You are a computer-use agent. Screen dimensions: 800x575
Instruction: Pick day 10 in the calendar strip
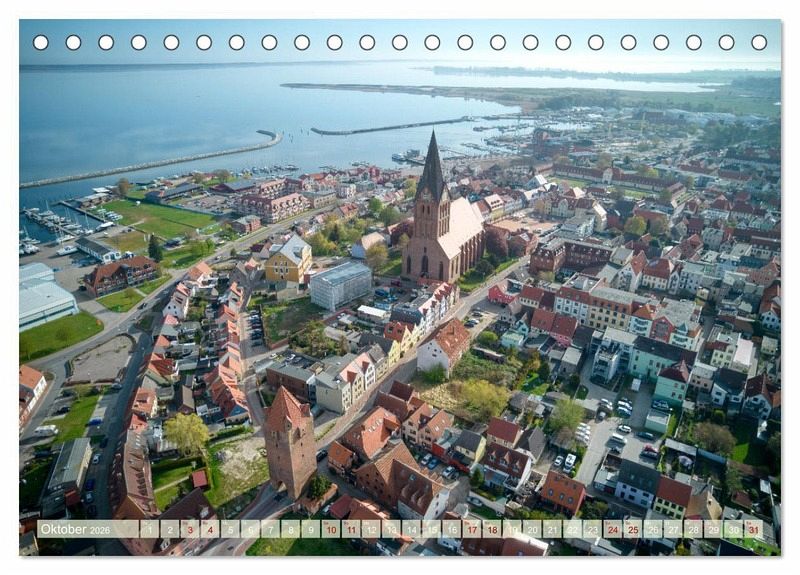(x=330, y=529)
